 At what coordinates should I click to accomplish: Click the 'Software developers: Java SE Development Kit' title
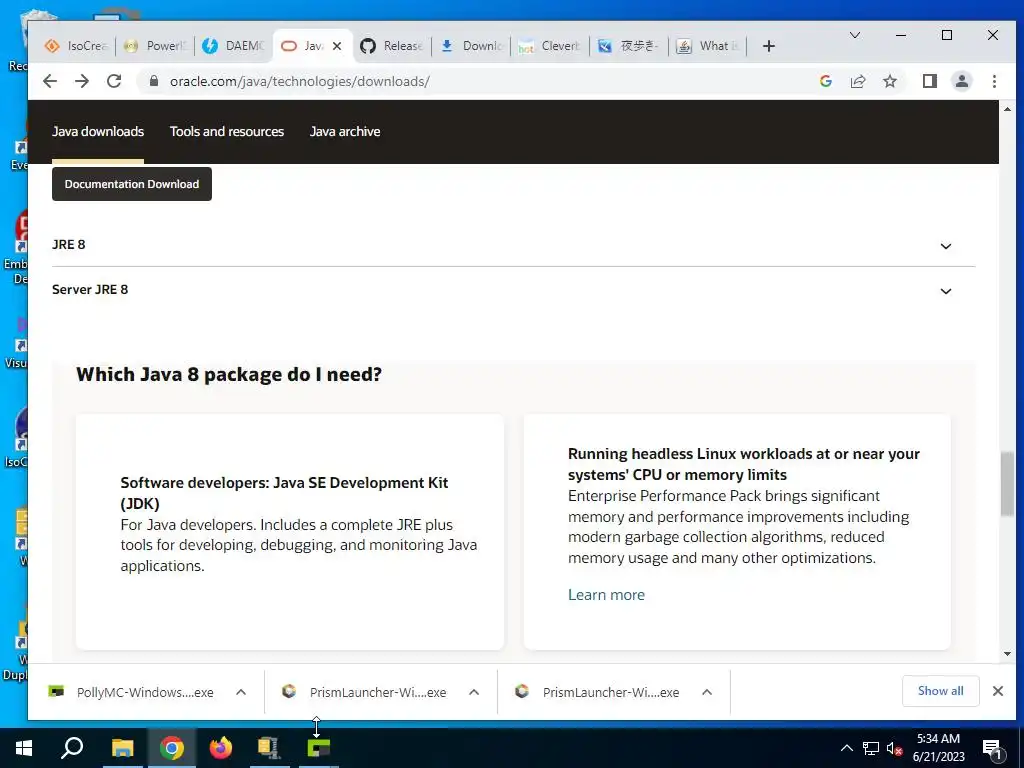coord(284,493)
